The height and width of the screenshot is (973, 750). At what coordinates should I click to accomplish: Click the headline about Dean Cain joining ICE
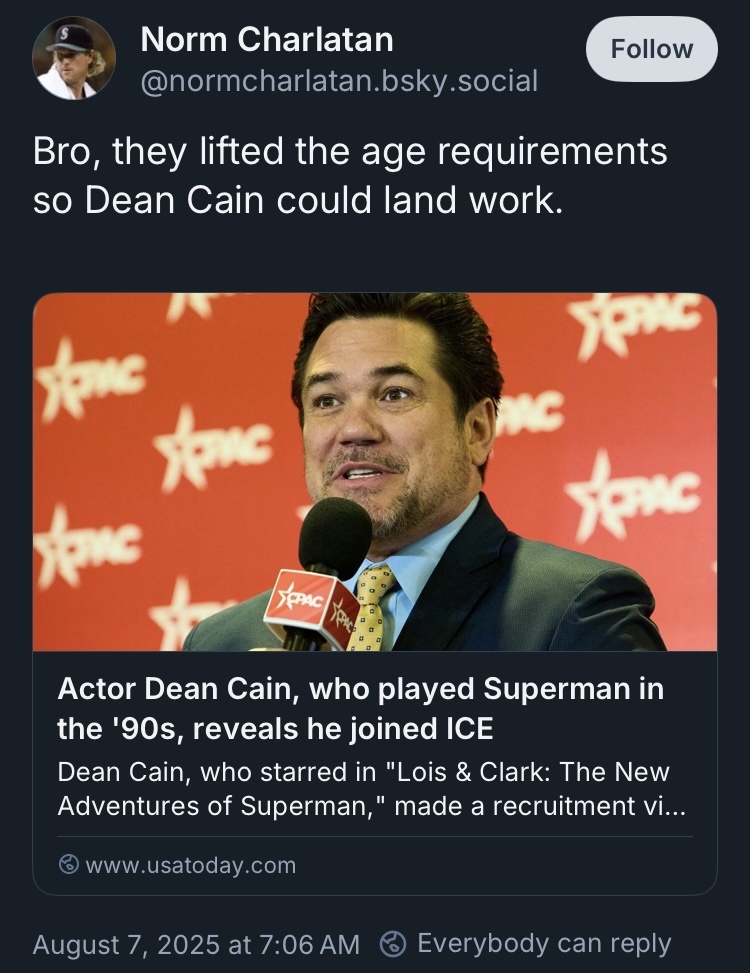click(360, 708)
